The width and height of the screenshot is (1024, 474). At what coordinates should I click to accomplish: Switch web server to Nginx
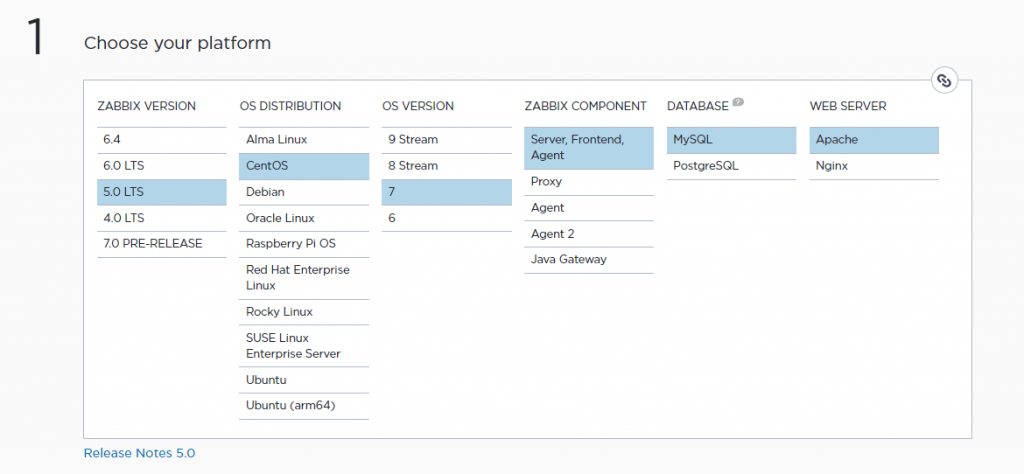[x=873, y=166]
